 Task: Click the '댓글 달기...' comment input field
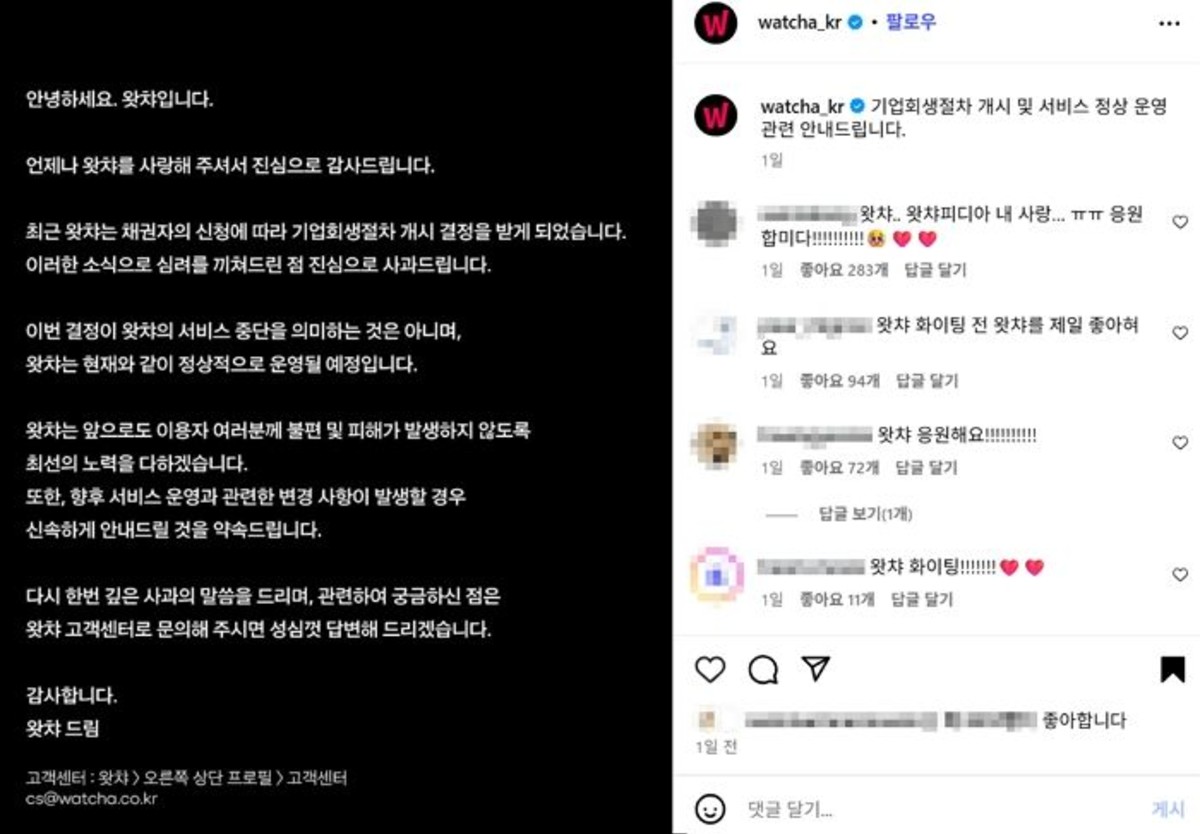(x=940, y=808)
